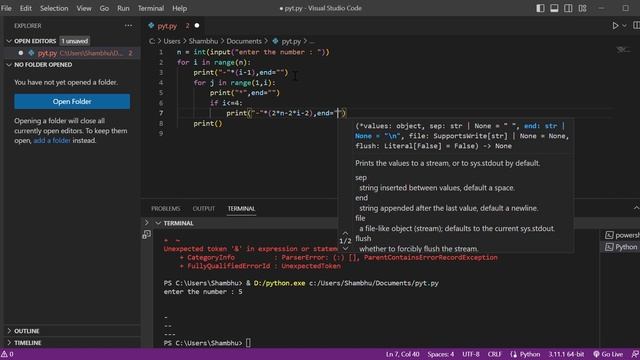Show previous signature in tooltip

pos(345,234)
